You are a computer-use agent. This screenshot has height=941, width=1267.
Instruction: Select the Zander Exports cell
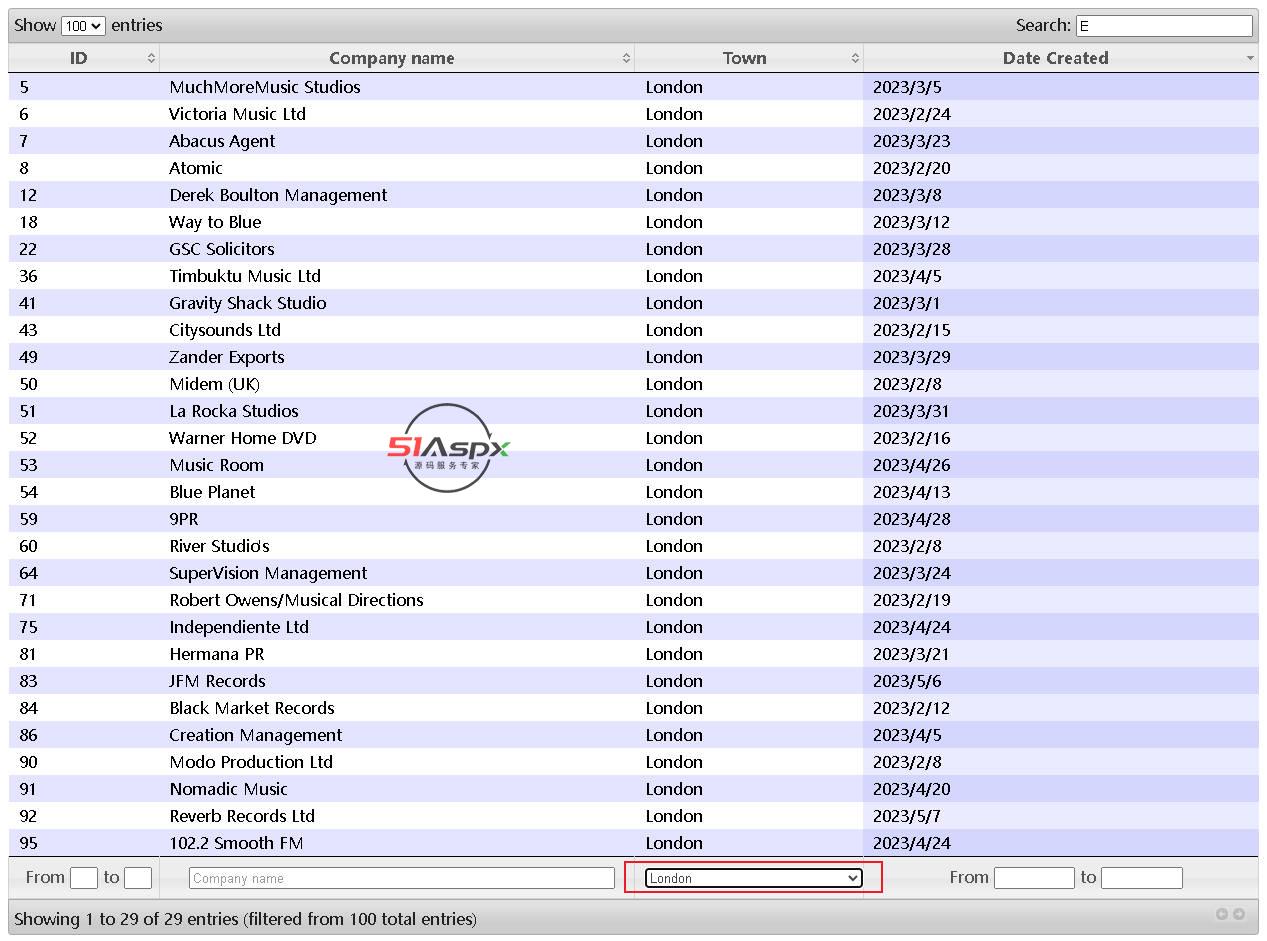coord(227,357)
